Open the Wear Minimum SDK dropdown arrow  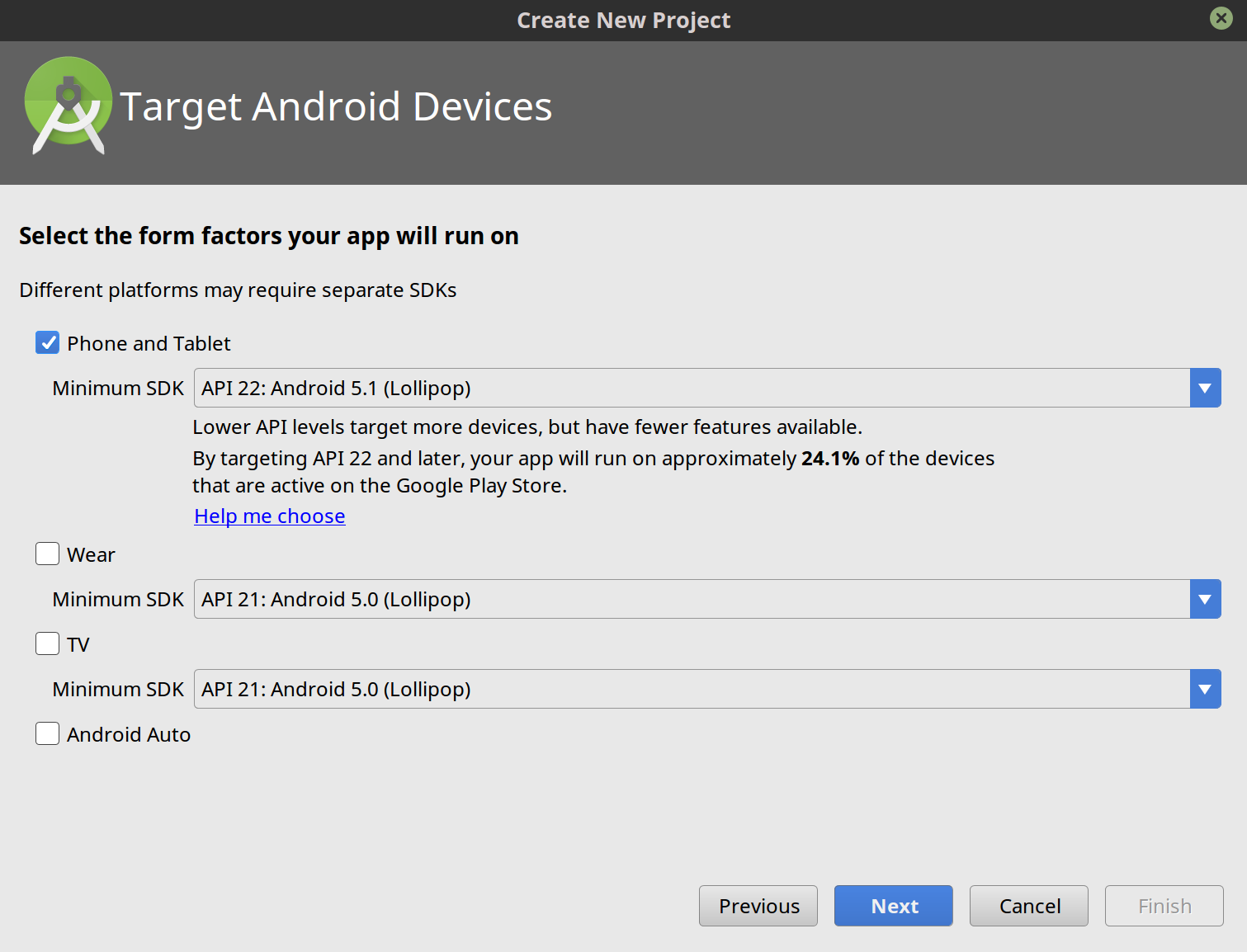click(x=1205, y=599)
